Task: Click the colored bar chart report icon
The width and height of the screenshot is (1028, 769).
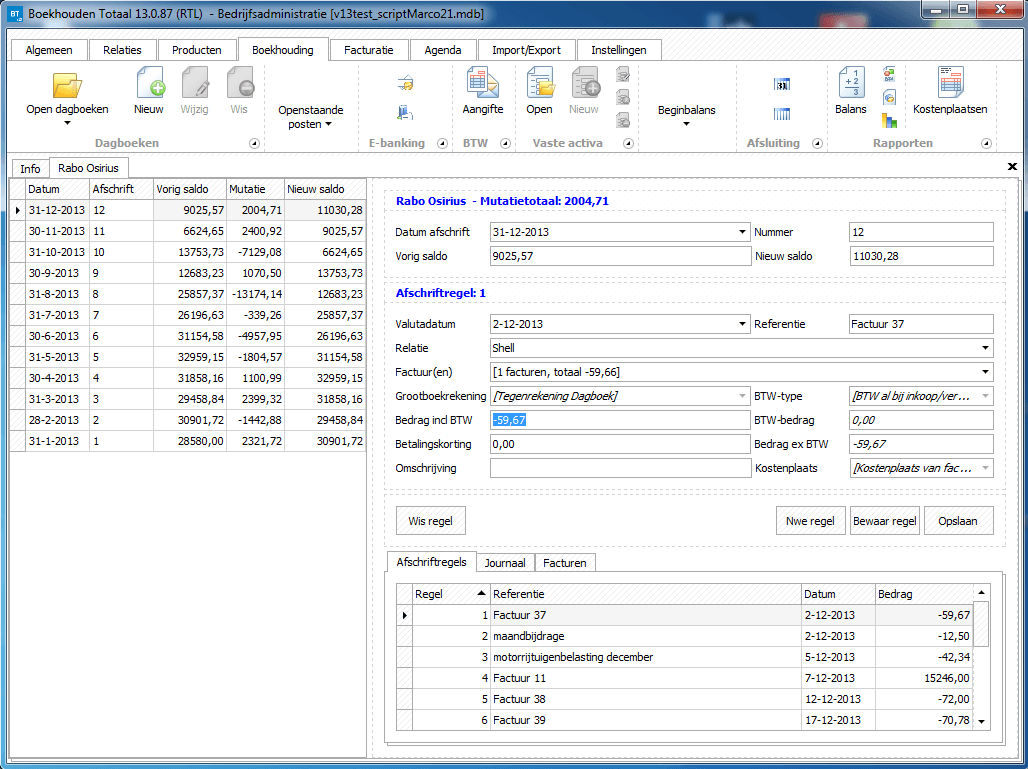Action: pyautogui.click(x=889, y=121)
